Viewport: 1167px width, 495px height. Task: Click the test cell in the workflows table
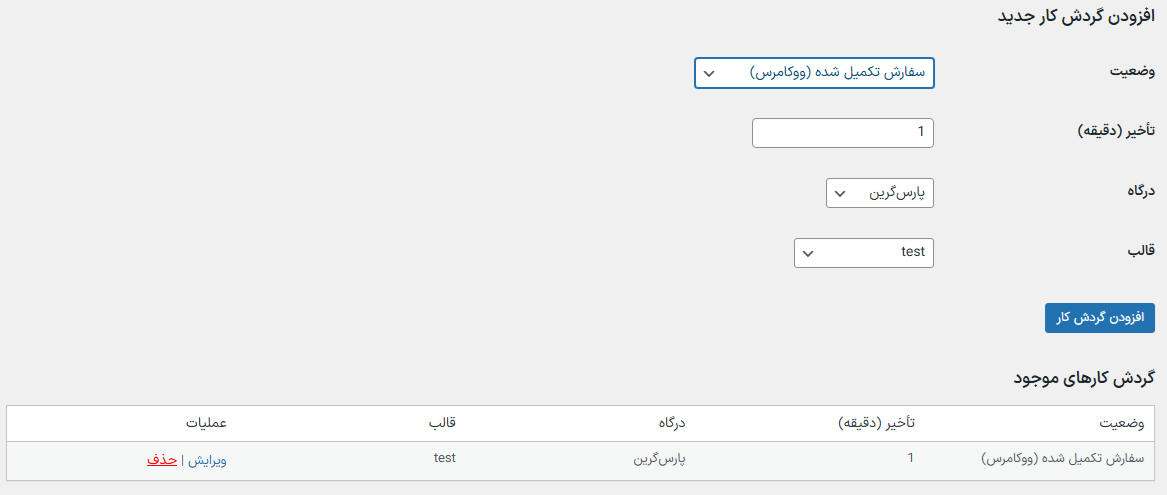tap(444, 458)
